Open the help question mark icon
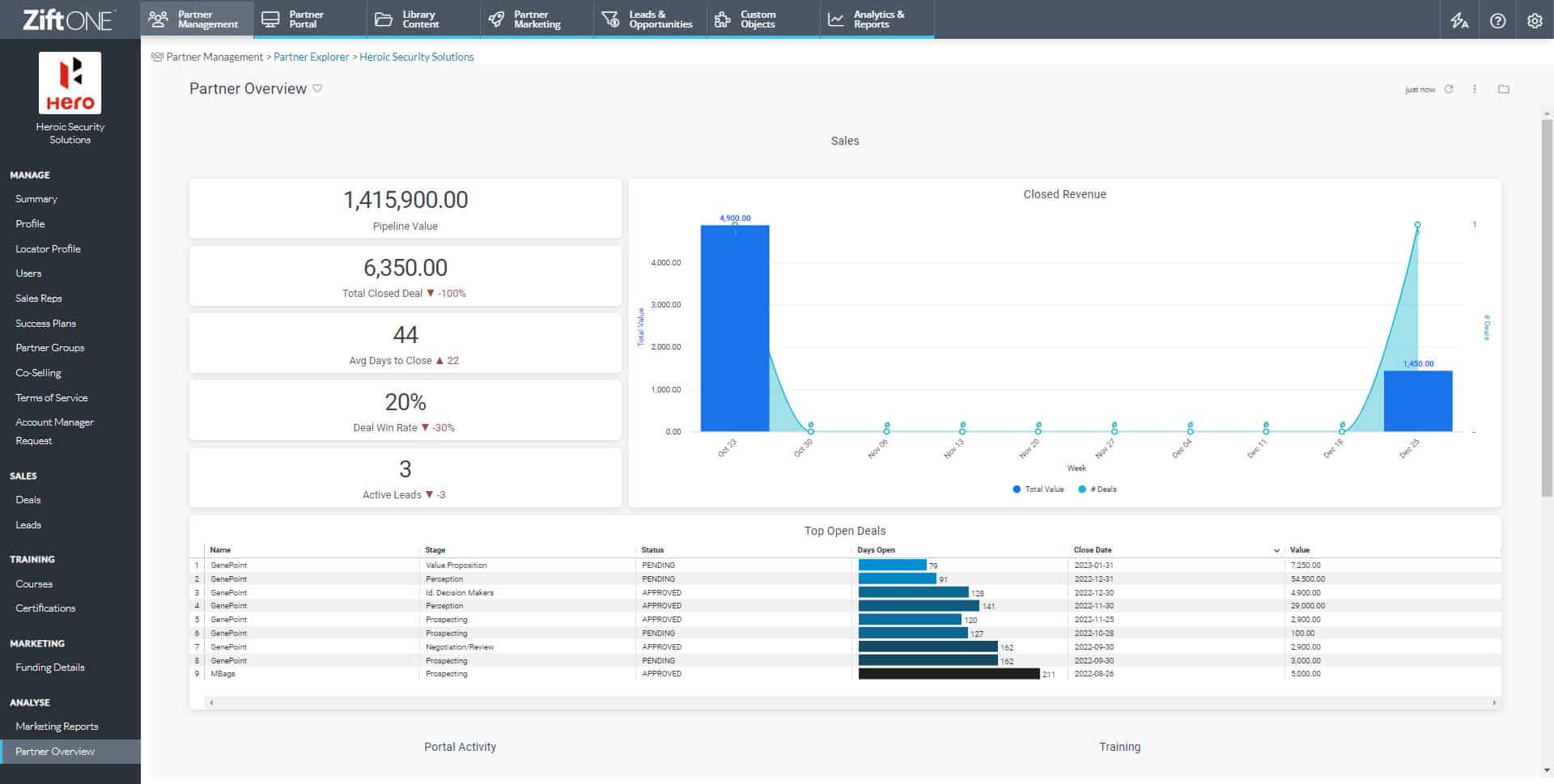Viewport: 1554px width, 784px height. point(1497,21)
